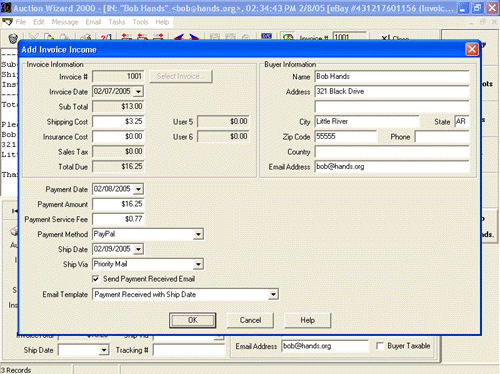This screenshot has width=500, height=374.
Task: Uncheck Send Payment Received Email
Action: tap(96, 279)
